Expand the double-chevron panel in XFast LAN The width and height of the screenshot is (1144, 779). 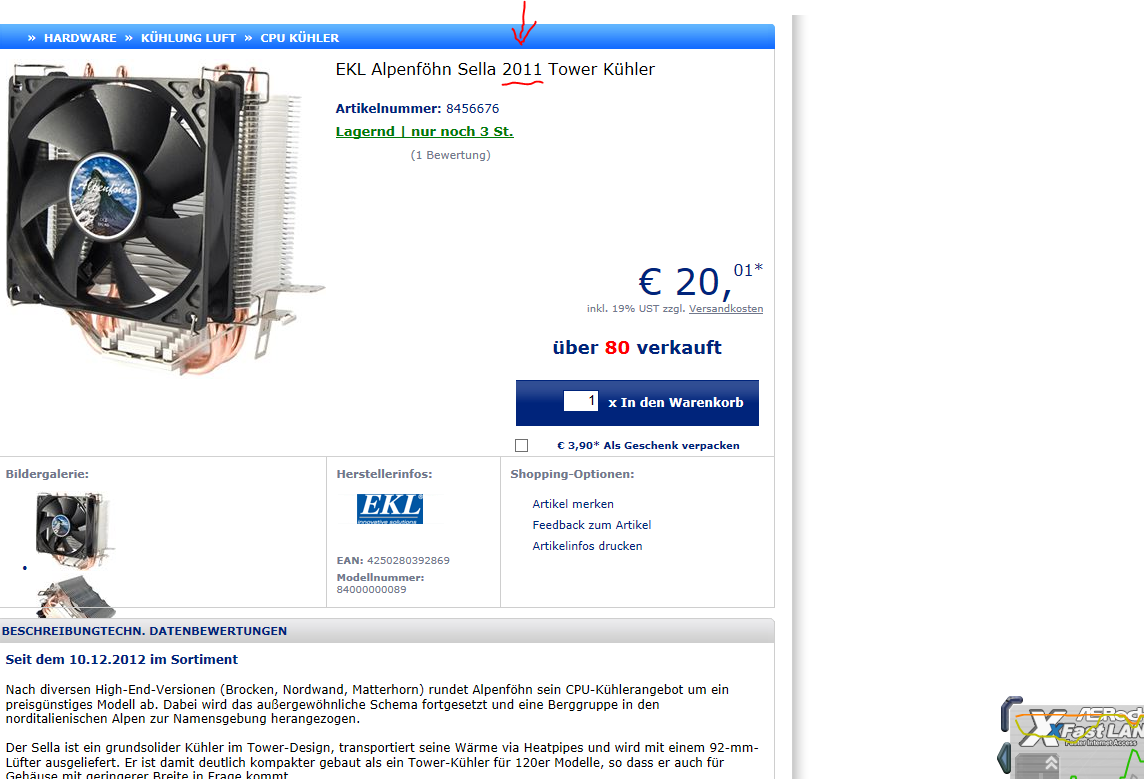[x=1051, y=764]
